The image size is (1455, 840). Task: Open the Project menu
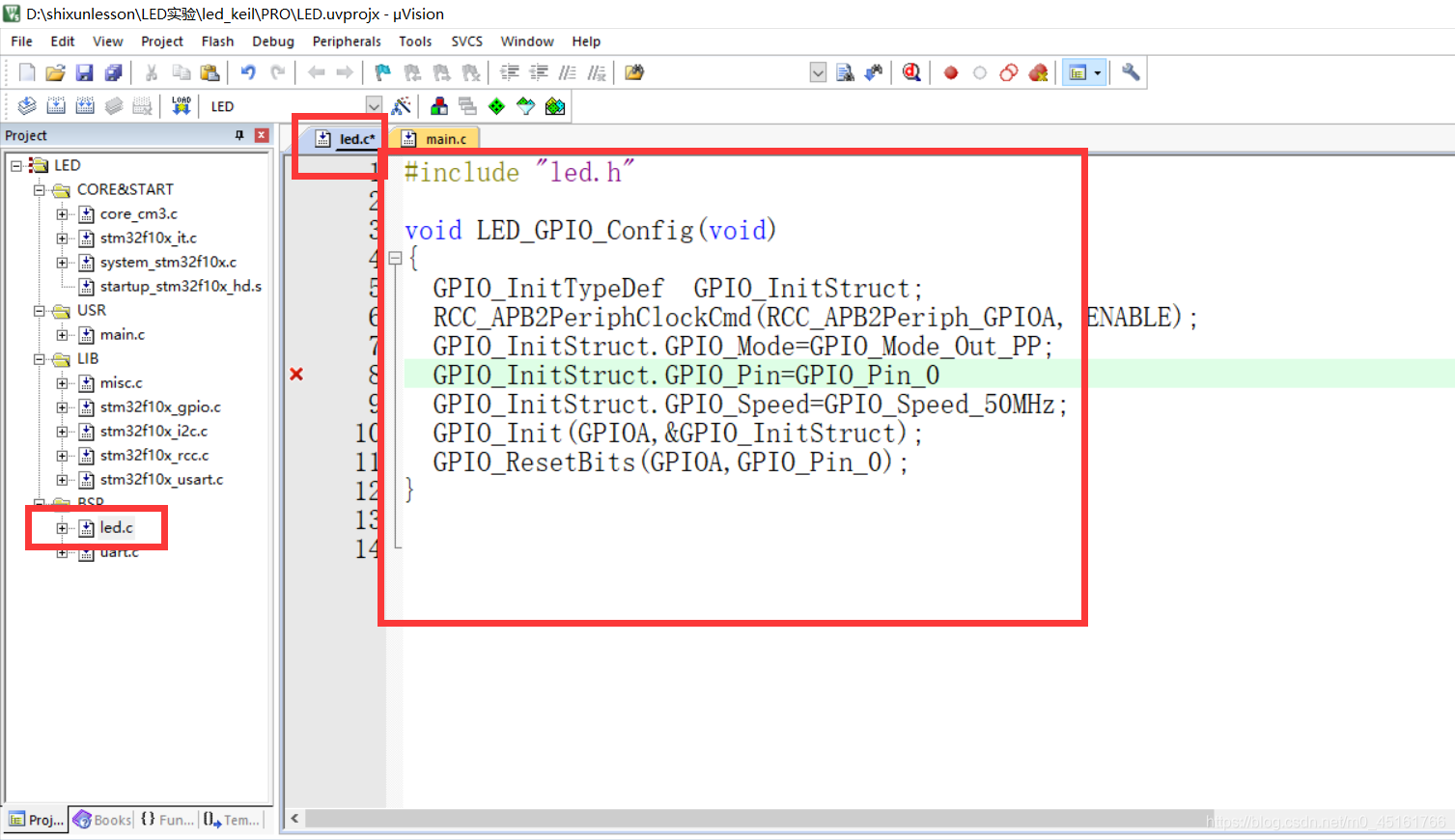pyautogui.click(x=162, y=42)
